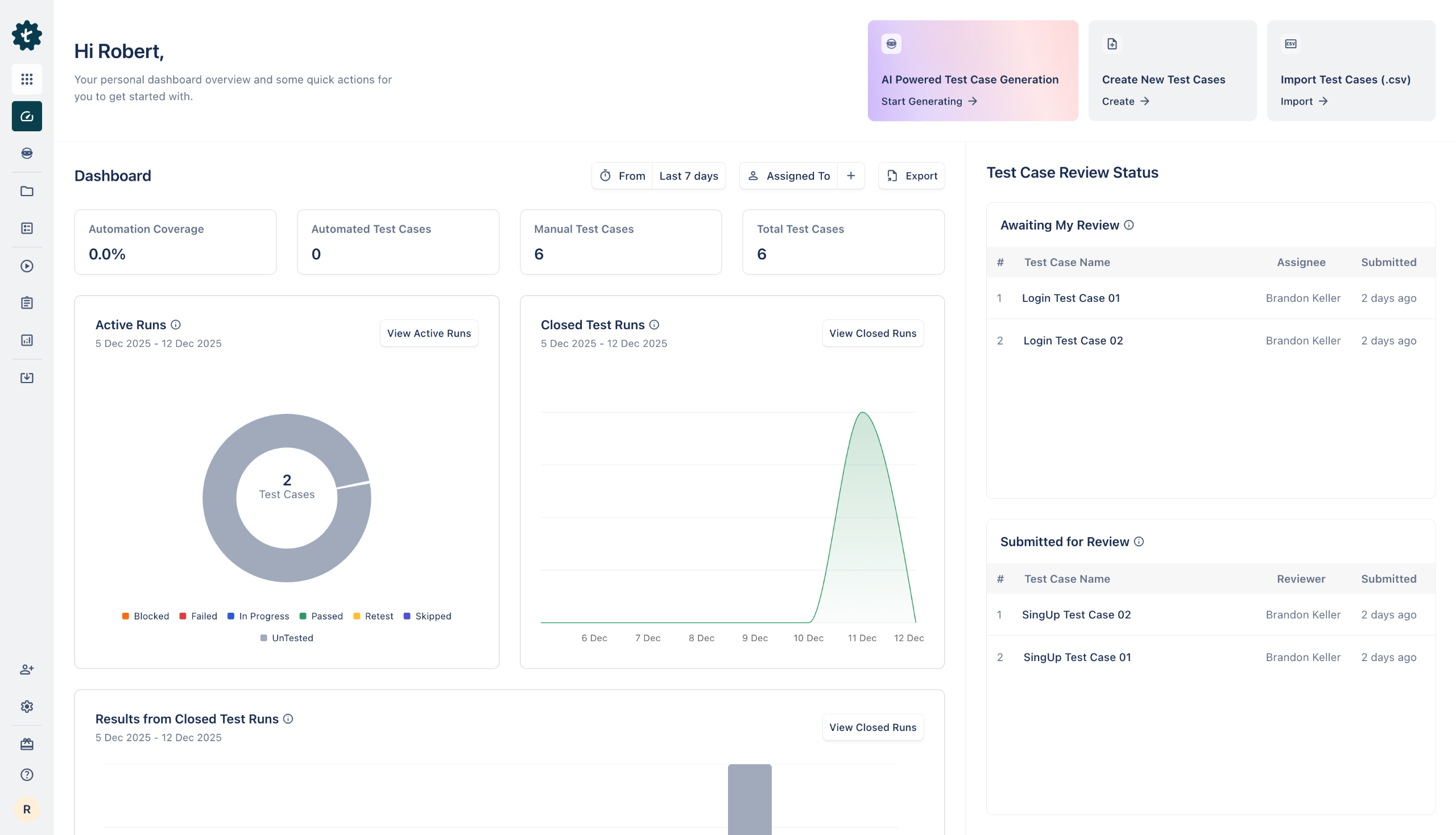Click Start Generating AI test cases link

click(929, 102)
